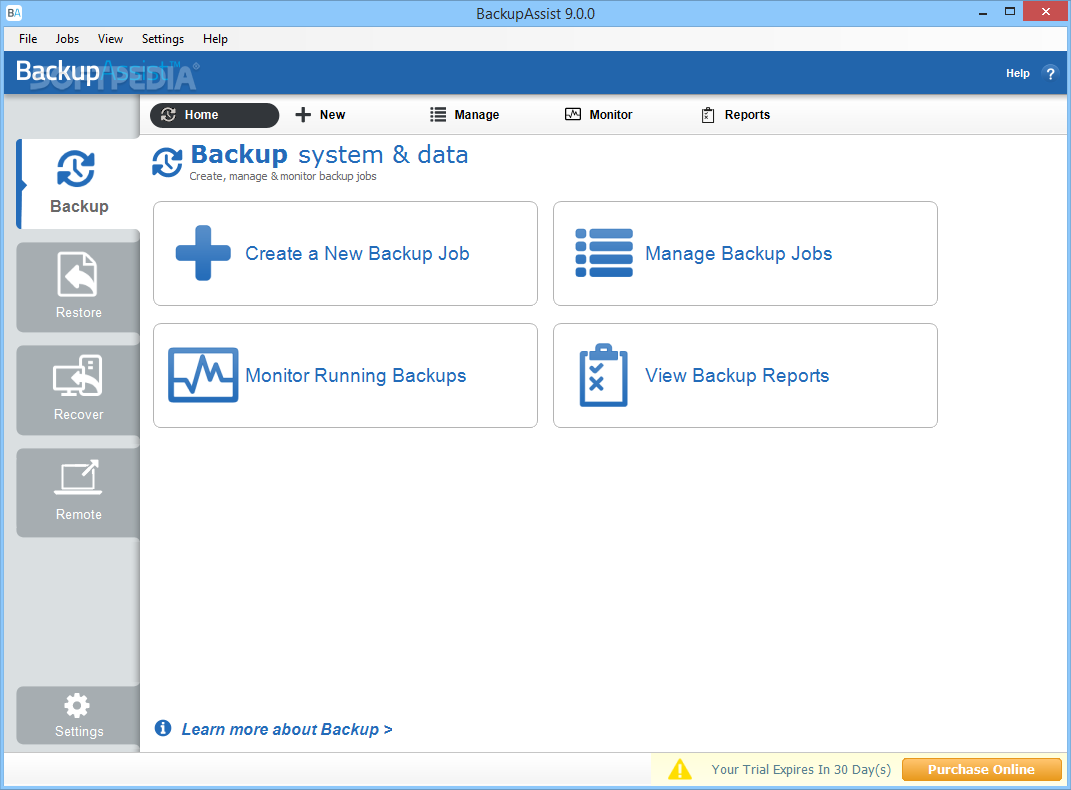This screenshot has height=790, width=1071.
Task: Click the Purchase Online button
Action: click(982, 770)
